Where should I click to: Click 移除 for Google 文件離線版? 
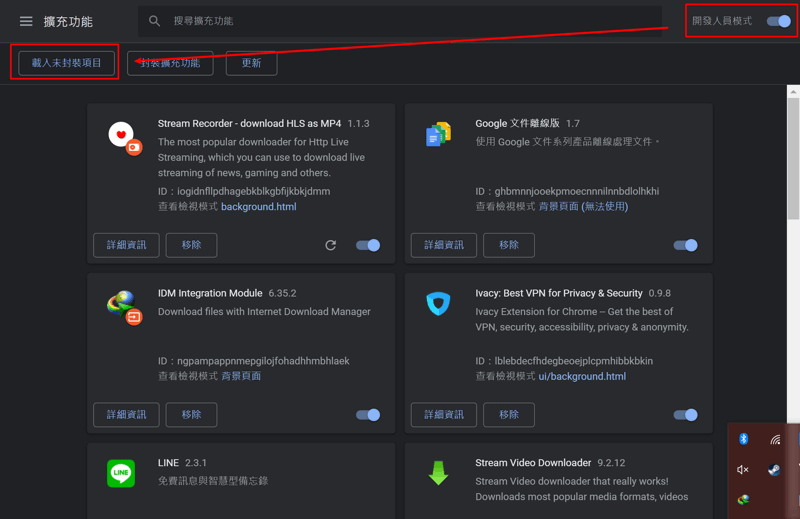coord(509,245)
